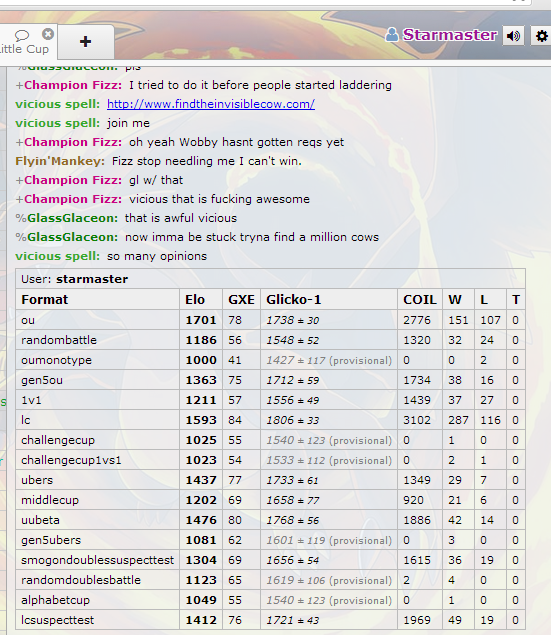Viewport: 551px width, 635px height.
Task: Click the ou COIL value 2776
Action: point(417,320)
